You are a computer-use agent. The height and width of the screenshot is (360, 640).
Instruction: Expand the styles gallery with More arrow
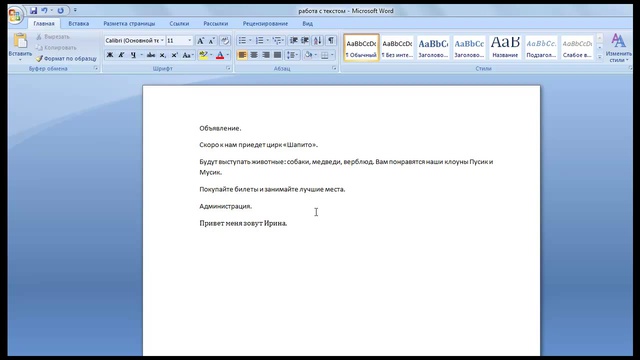(600, 57)
